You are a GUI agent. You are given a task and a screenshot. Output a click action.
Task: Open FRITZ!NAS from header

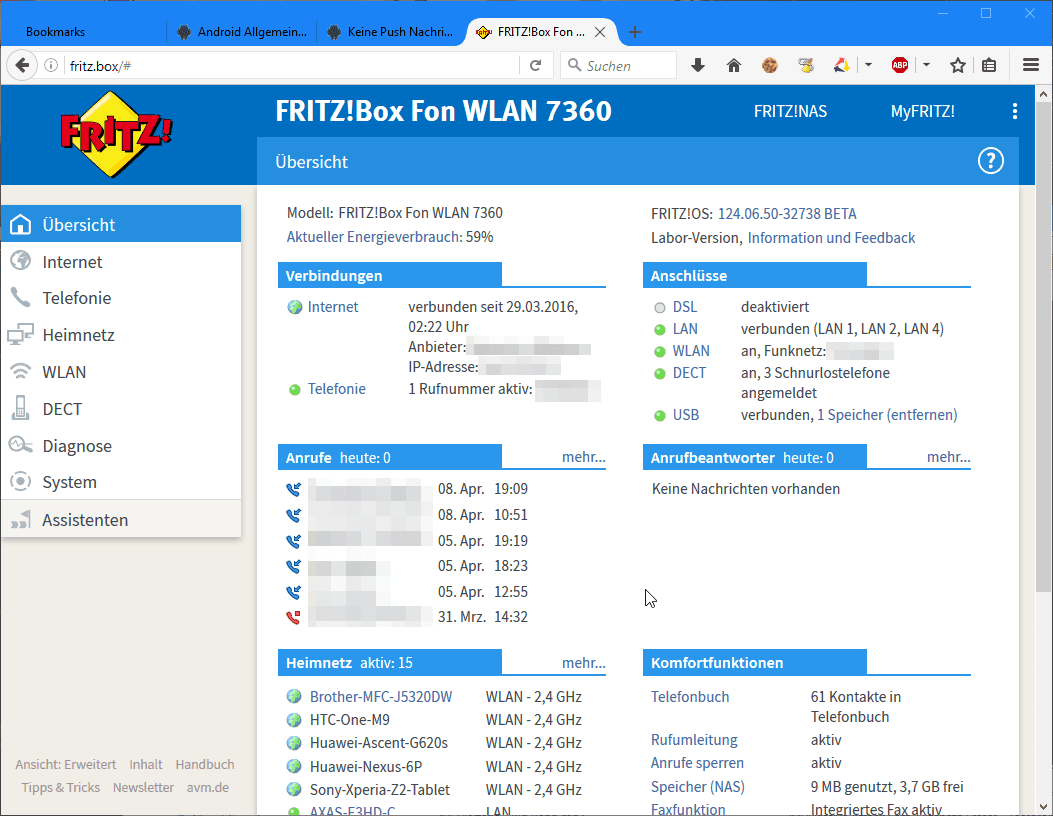790,111
